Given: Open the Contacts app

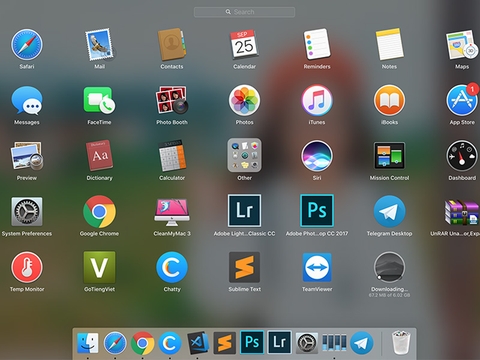Looking at the screenshot, I should pos(171,45).
